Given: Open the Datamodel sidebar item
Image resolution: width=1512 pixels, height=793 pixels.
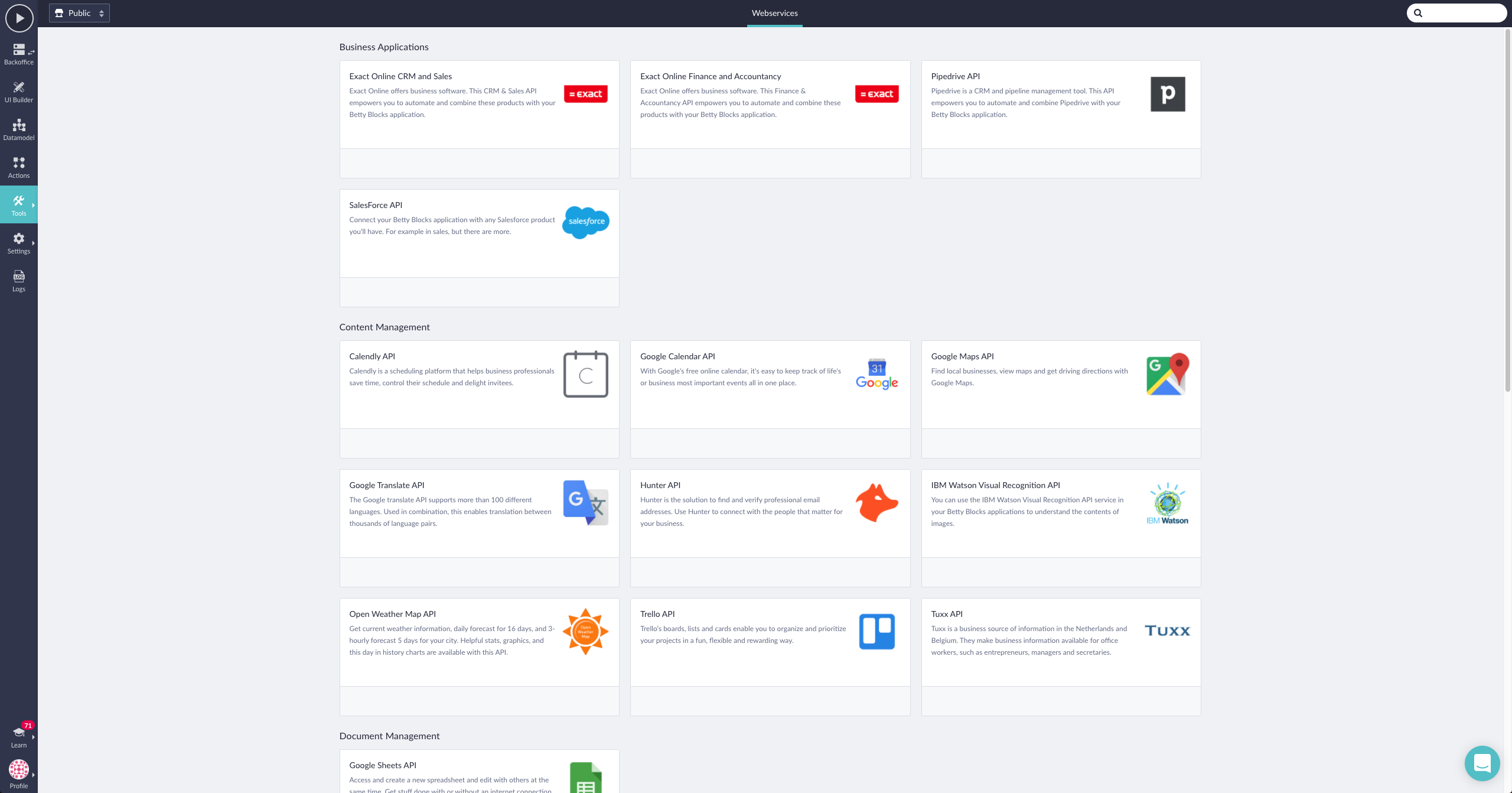Looking at the screenshot, I should point(19,129).
